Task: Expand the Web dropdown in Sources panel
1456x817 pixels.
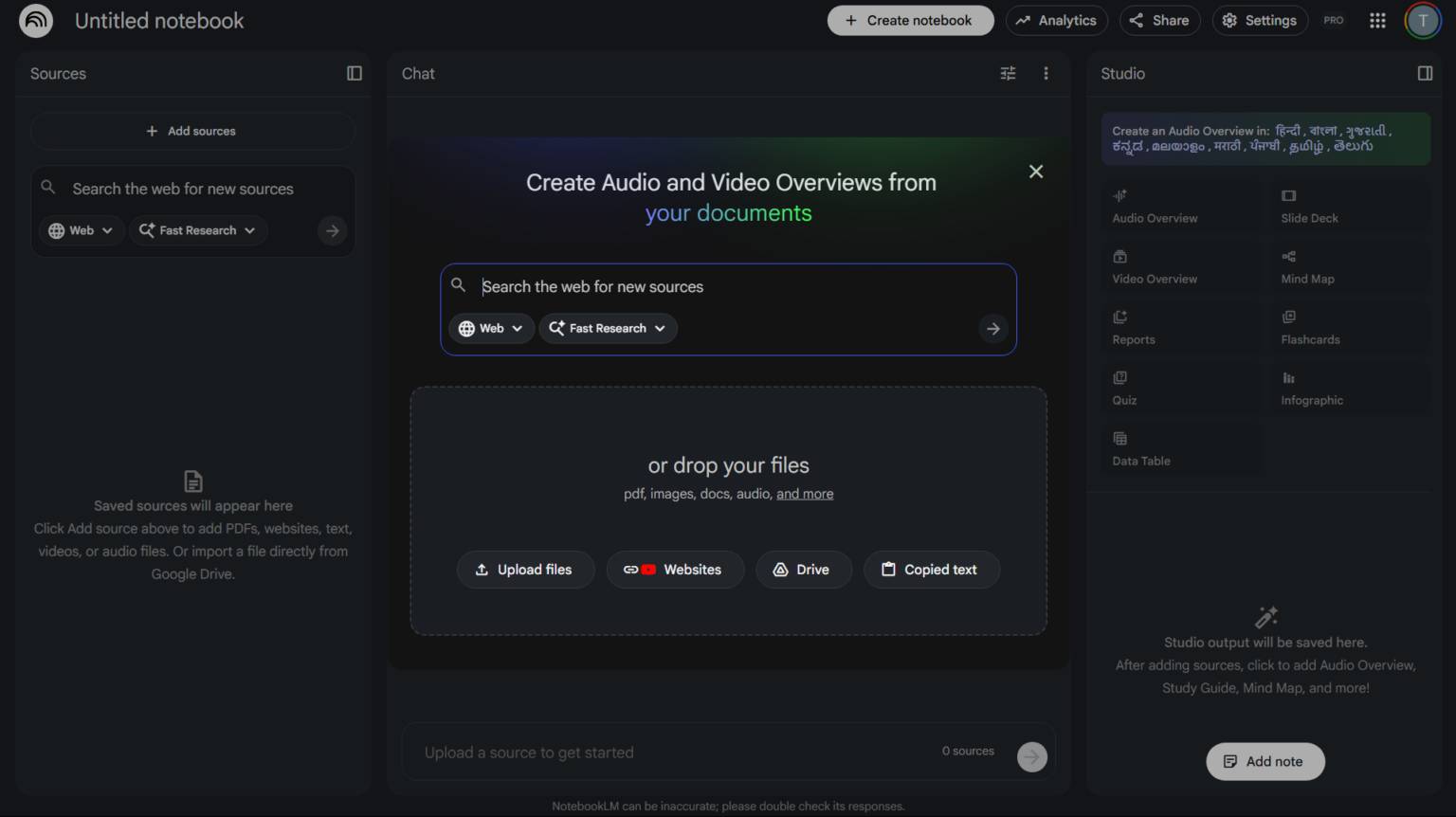Action: [81, 230]
